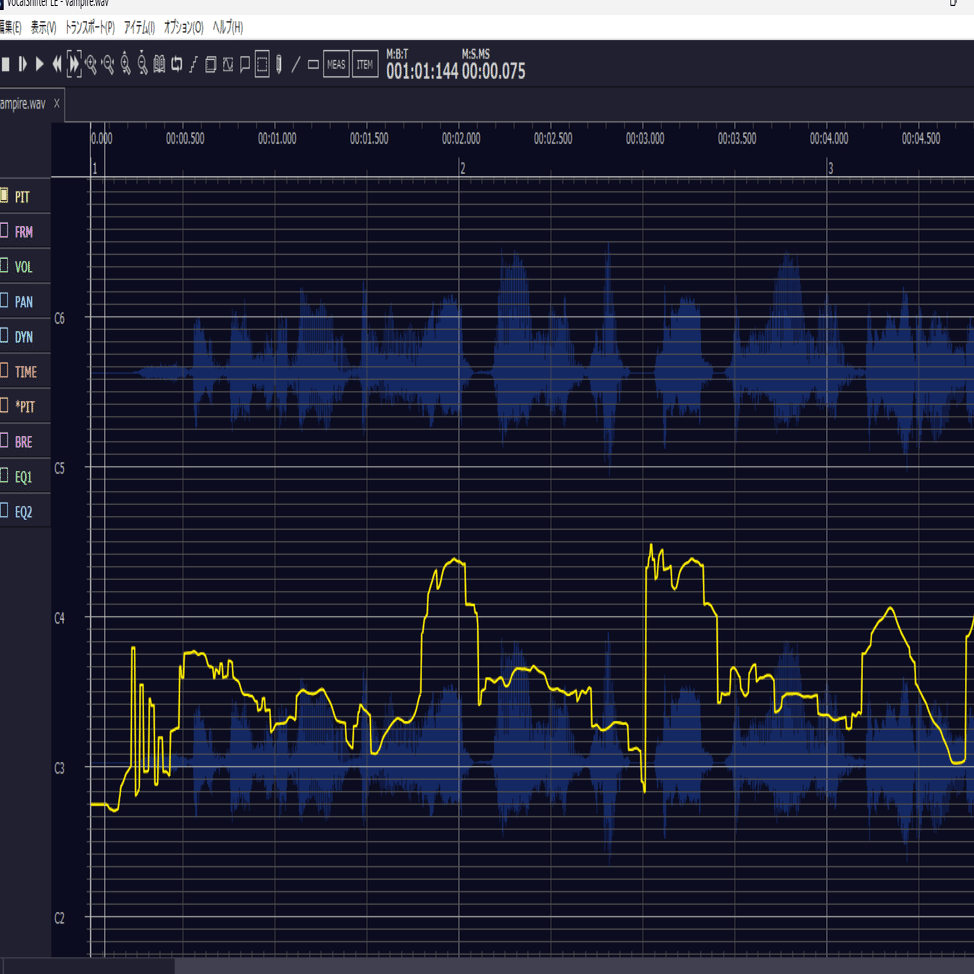Click the C4 pitch label
Screen dimensions: 974x974
pos(60,618)
